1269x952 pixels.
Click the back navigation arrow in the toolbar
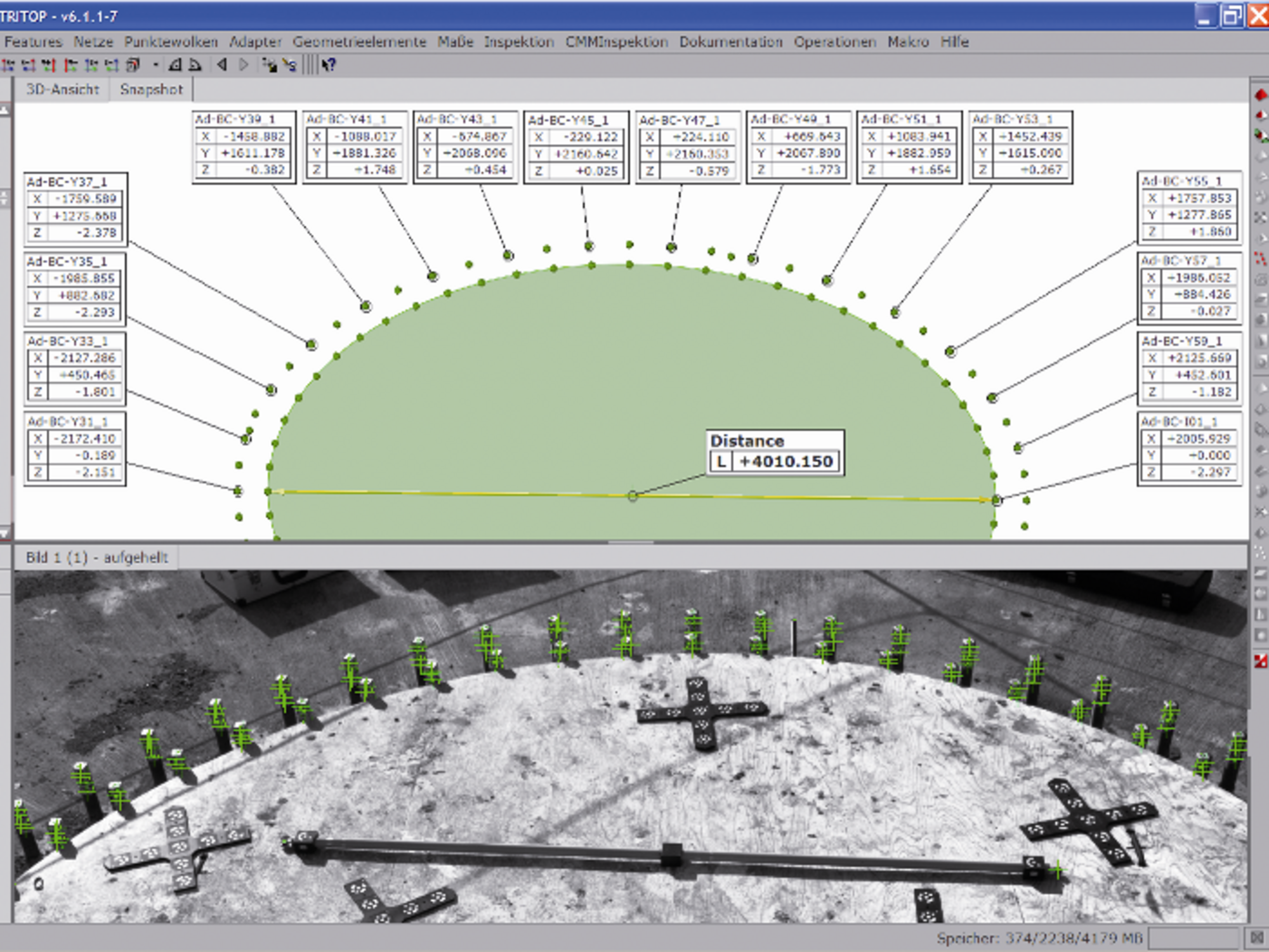click(x=221, y=64)
